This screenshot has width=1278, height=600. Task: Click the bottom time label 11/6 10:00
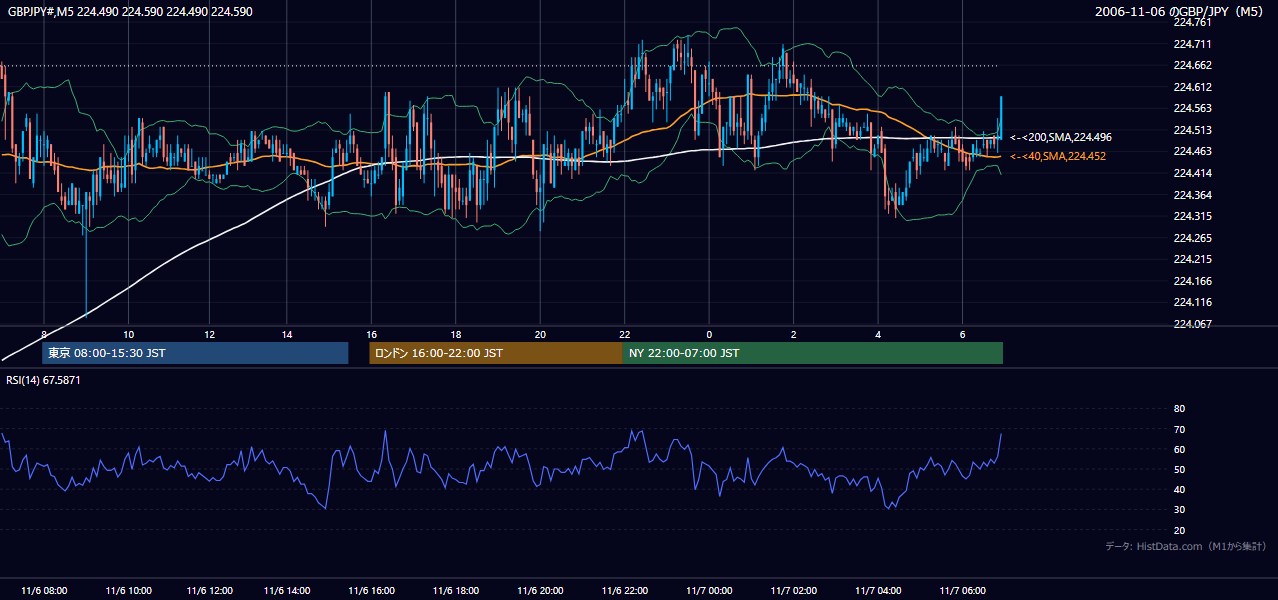coord(129,591)
